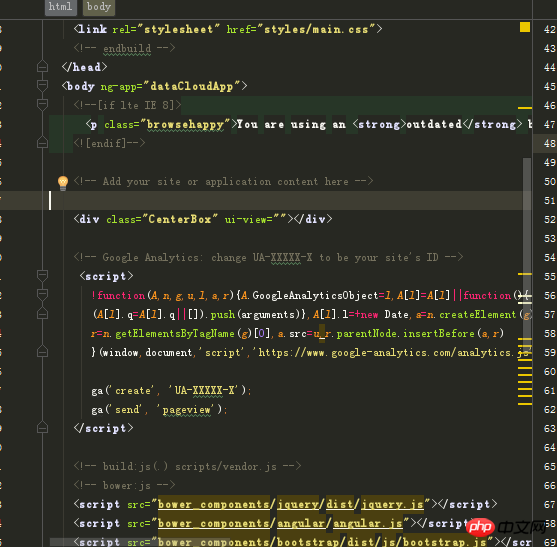The width and height of the screenshot is (557, 547).
Task: Click the 'Add your site or application content' comment
Action: 223,181
